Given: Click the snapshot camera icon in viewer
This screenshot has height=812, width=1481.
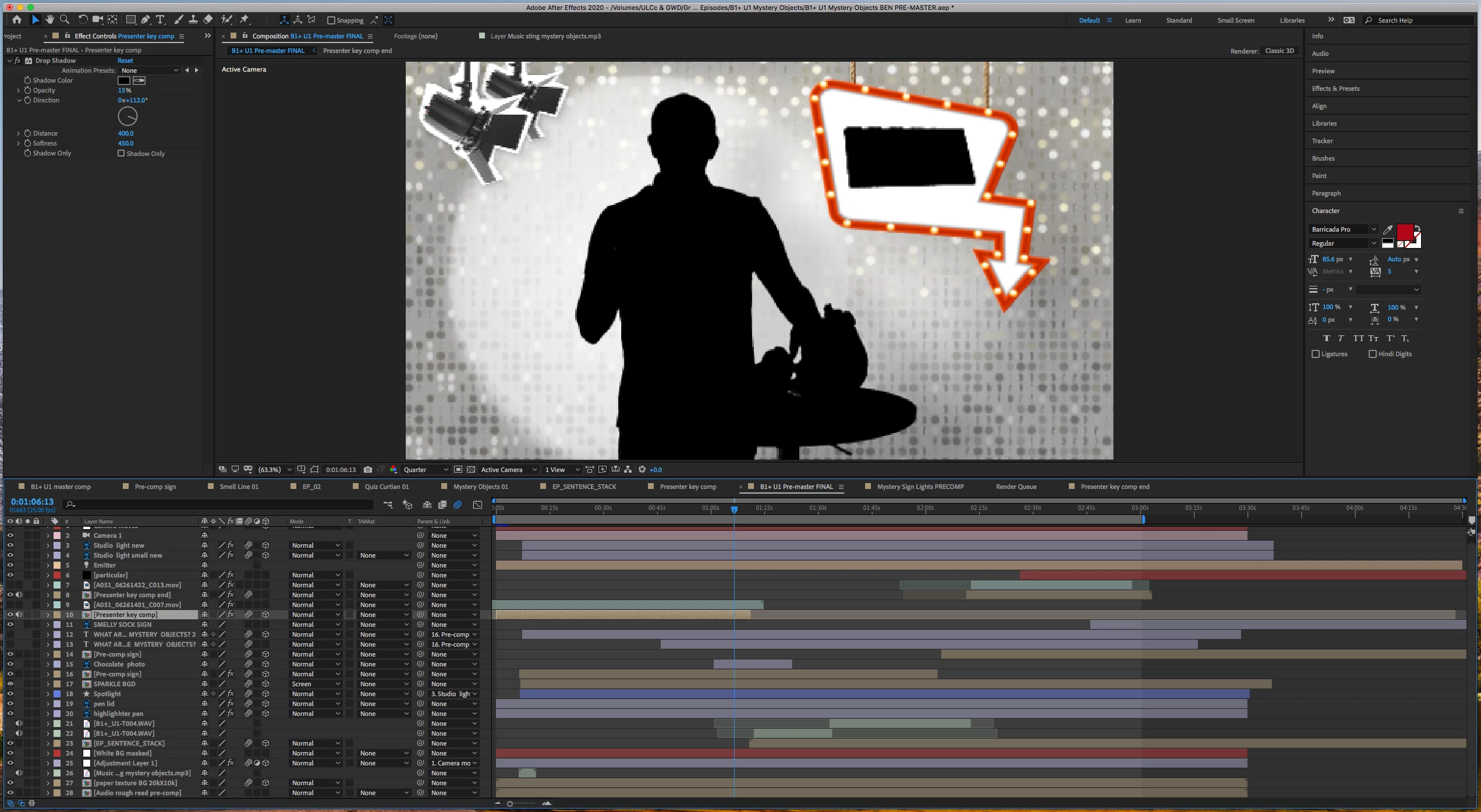Looking at the screenshot, I should pyautogui.click(x=368, y=470).
